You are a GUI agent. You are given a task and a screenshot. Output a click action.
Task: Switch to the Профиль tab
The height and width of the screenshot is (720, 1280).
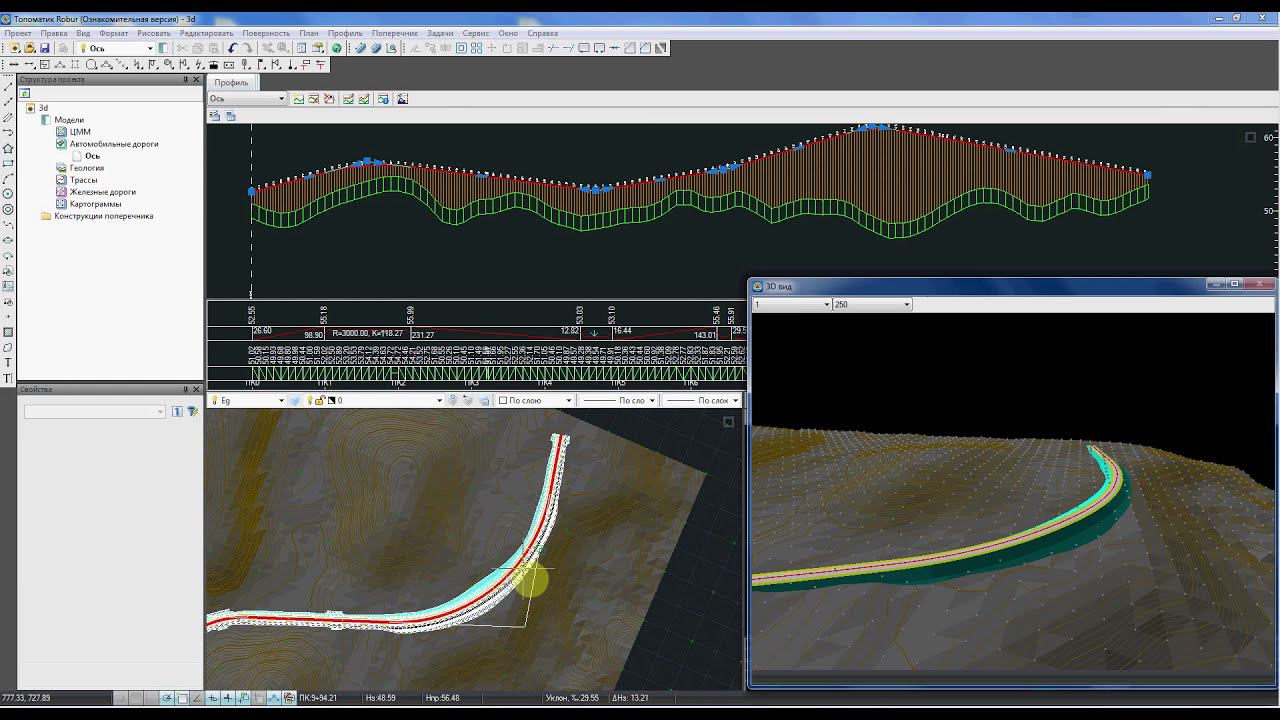[x=232, y=83]
